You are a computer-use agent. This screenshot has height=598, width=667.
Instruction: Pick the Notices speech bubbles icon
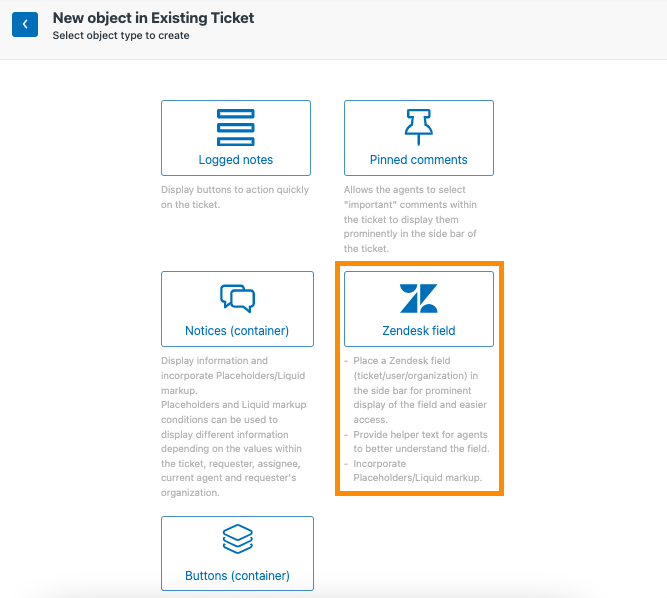(237, 299)
